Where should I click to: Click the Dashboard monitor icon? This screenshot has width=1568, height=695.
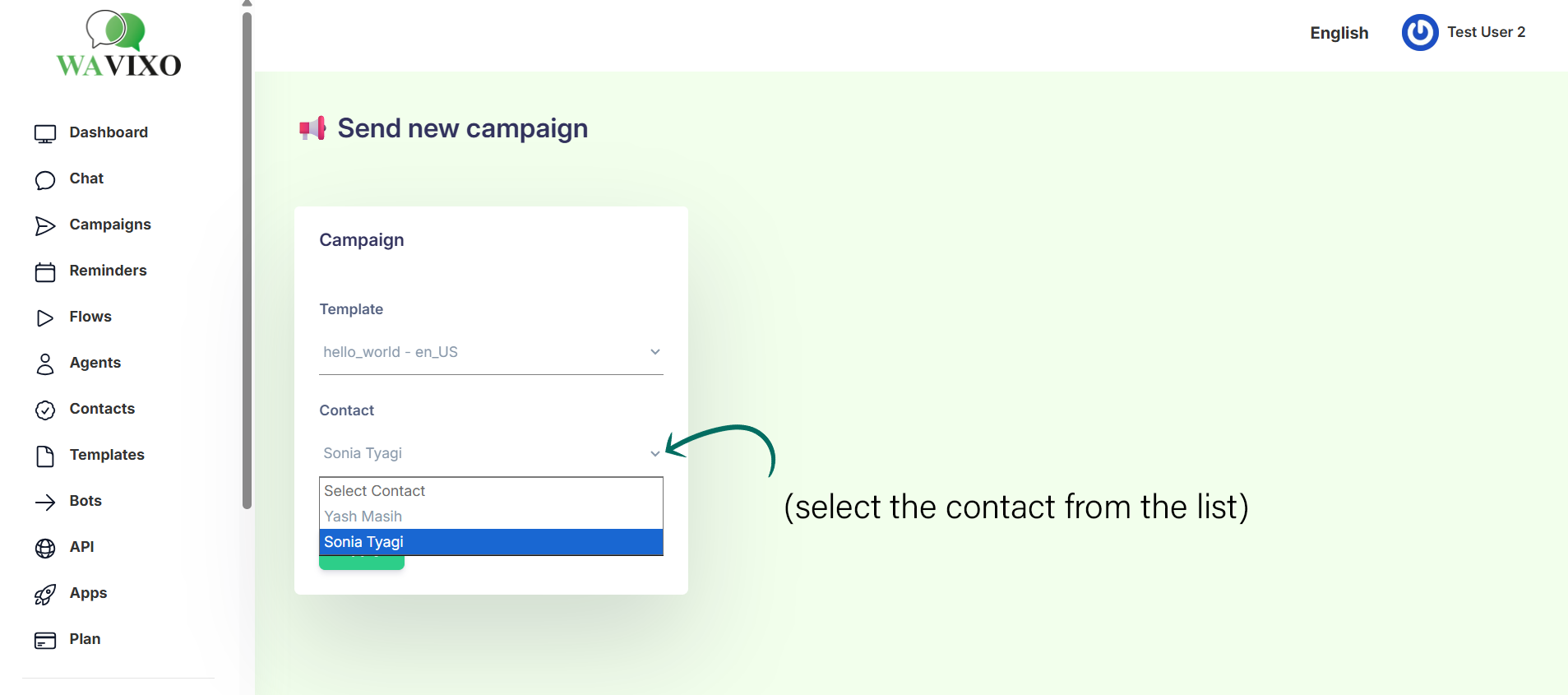pyautogui.click(x=45, y=133)
